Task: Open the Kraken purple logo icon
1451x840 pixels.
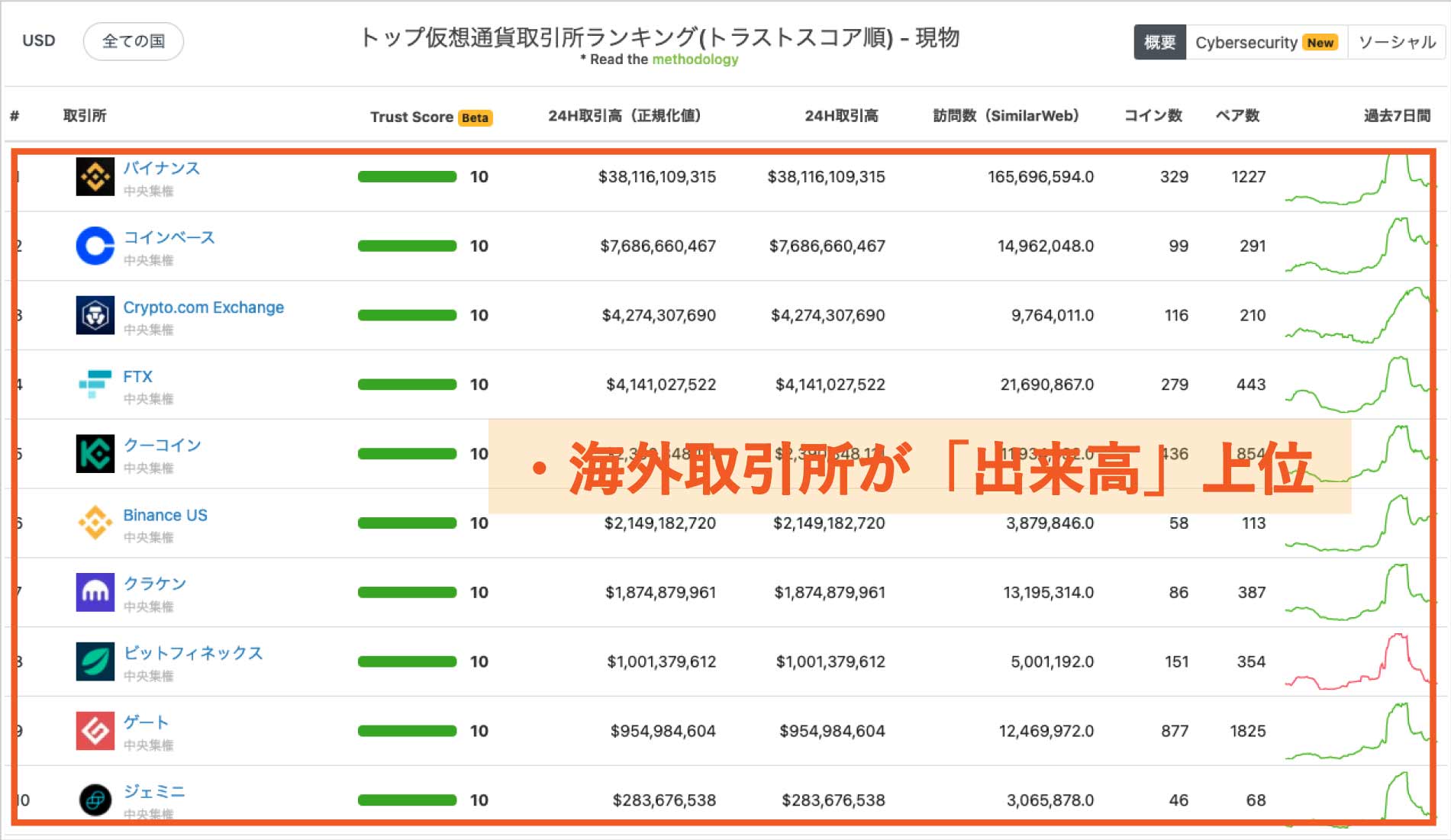Action: [x=95, y=592]
